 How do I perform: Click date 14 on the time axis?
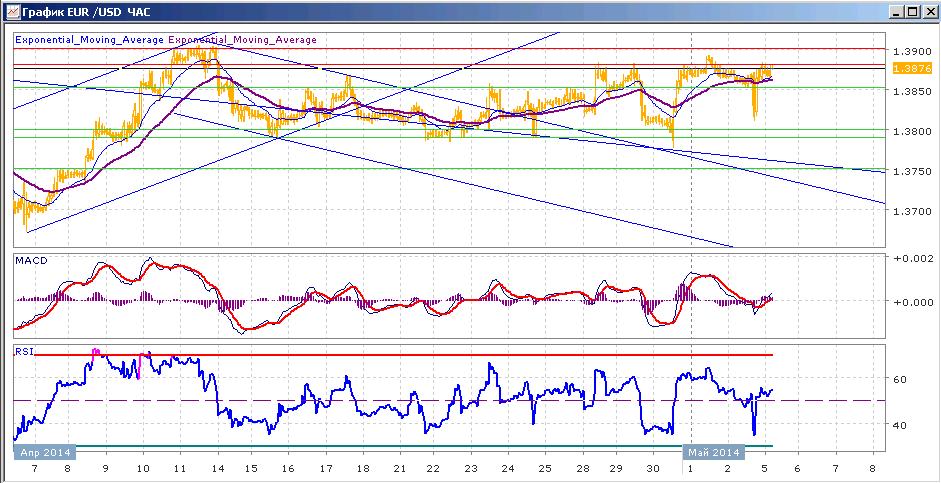point(217,467)
